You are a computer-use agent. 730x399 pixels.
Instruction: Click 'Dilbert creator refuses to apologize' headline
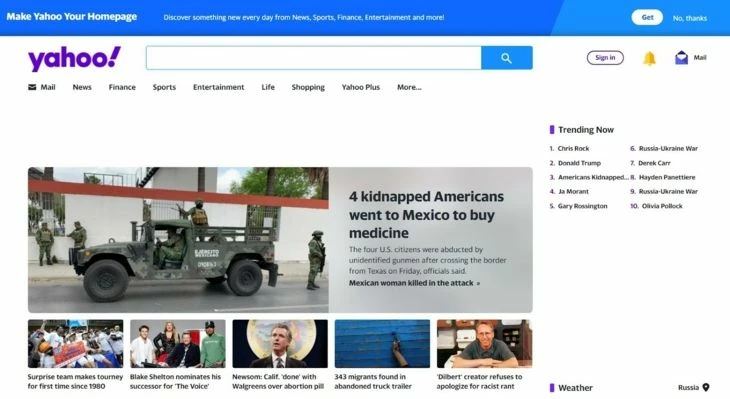point(480,381)
